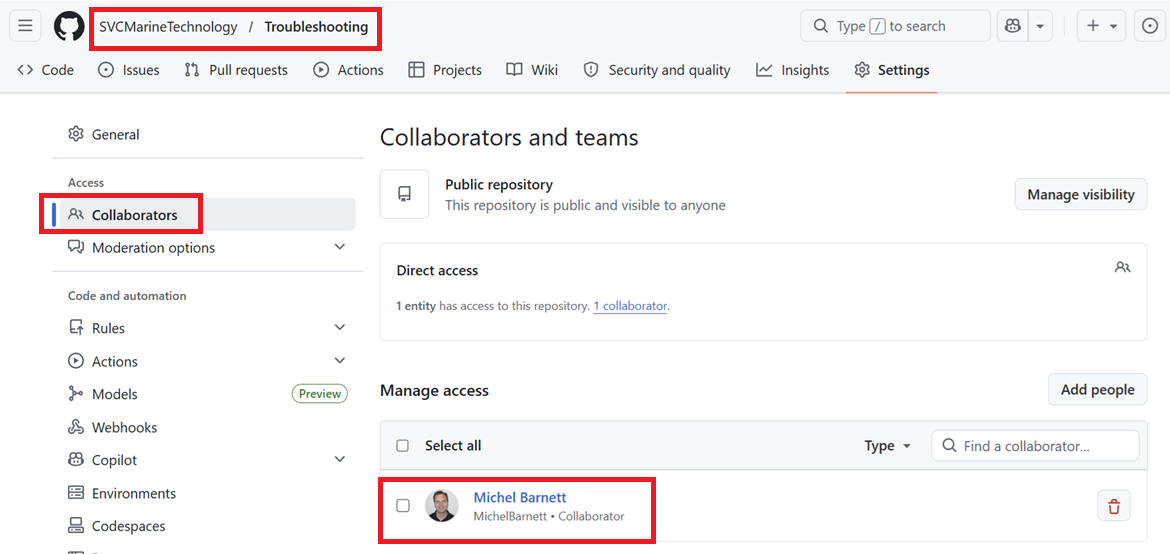
Task: Expand the sidebar Actions chevron
Action: tap(340, 361)
